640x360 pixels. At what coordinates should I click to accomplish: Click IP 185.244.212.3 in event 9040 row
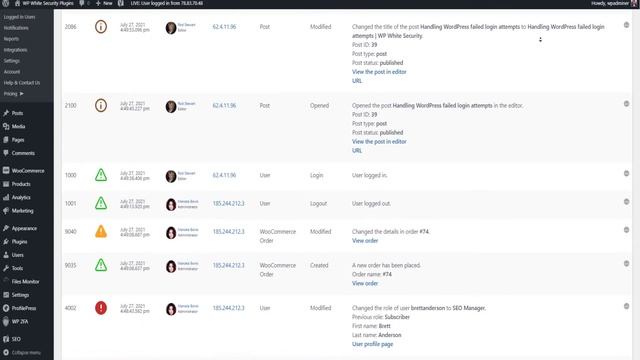pos(228,231)
